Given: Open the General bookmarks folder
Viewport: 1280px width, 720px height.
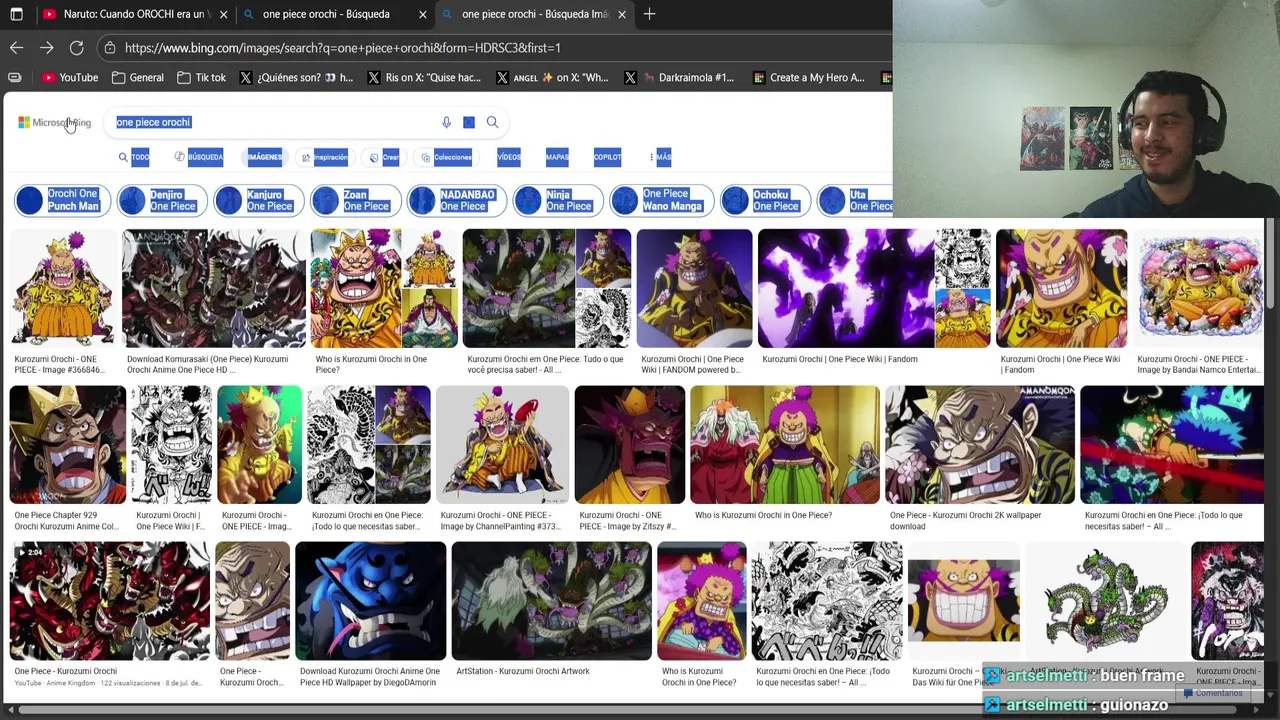Looking at the screenshot, I should (138, 77).
